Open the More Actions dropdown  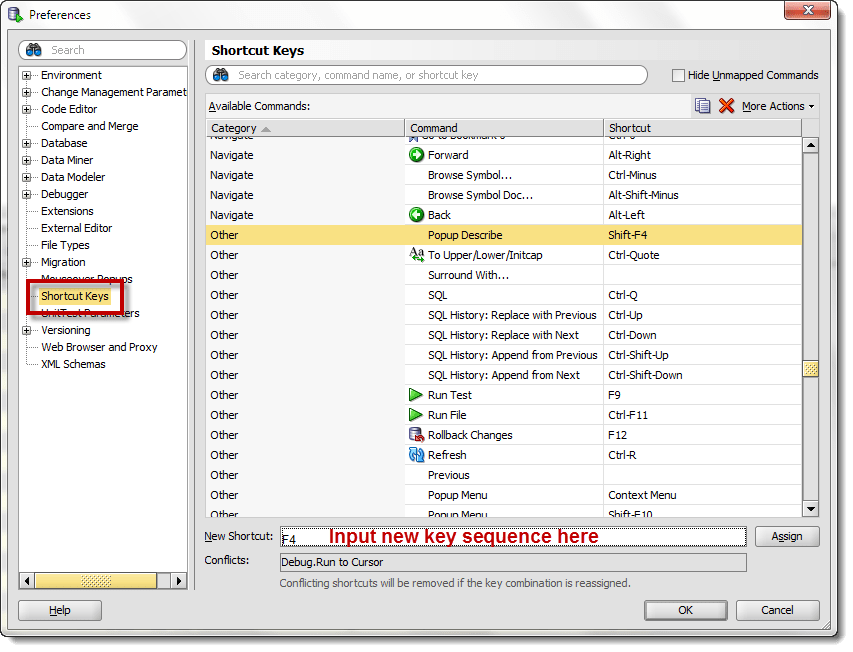tap(778, 107)
